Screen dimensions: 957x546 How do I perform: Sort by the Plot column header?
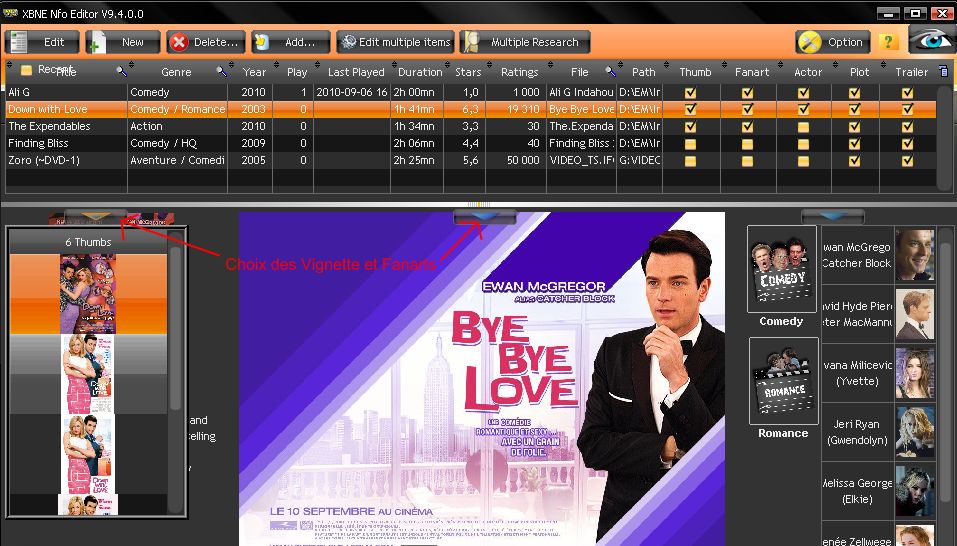[859, 72]
